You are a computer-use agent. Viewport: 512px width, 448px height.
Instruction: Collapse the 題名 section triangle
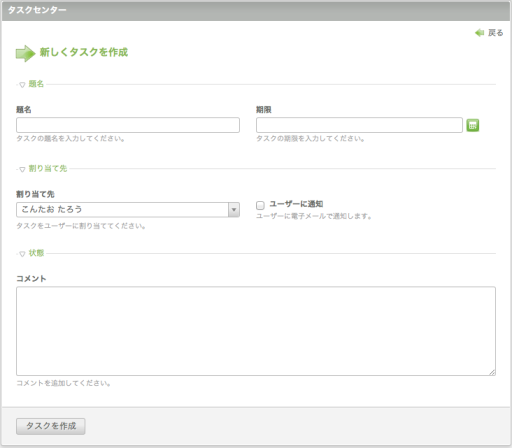pos(22,85)
